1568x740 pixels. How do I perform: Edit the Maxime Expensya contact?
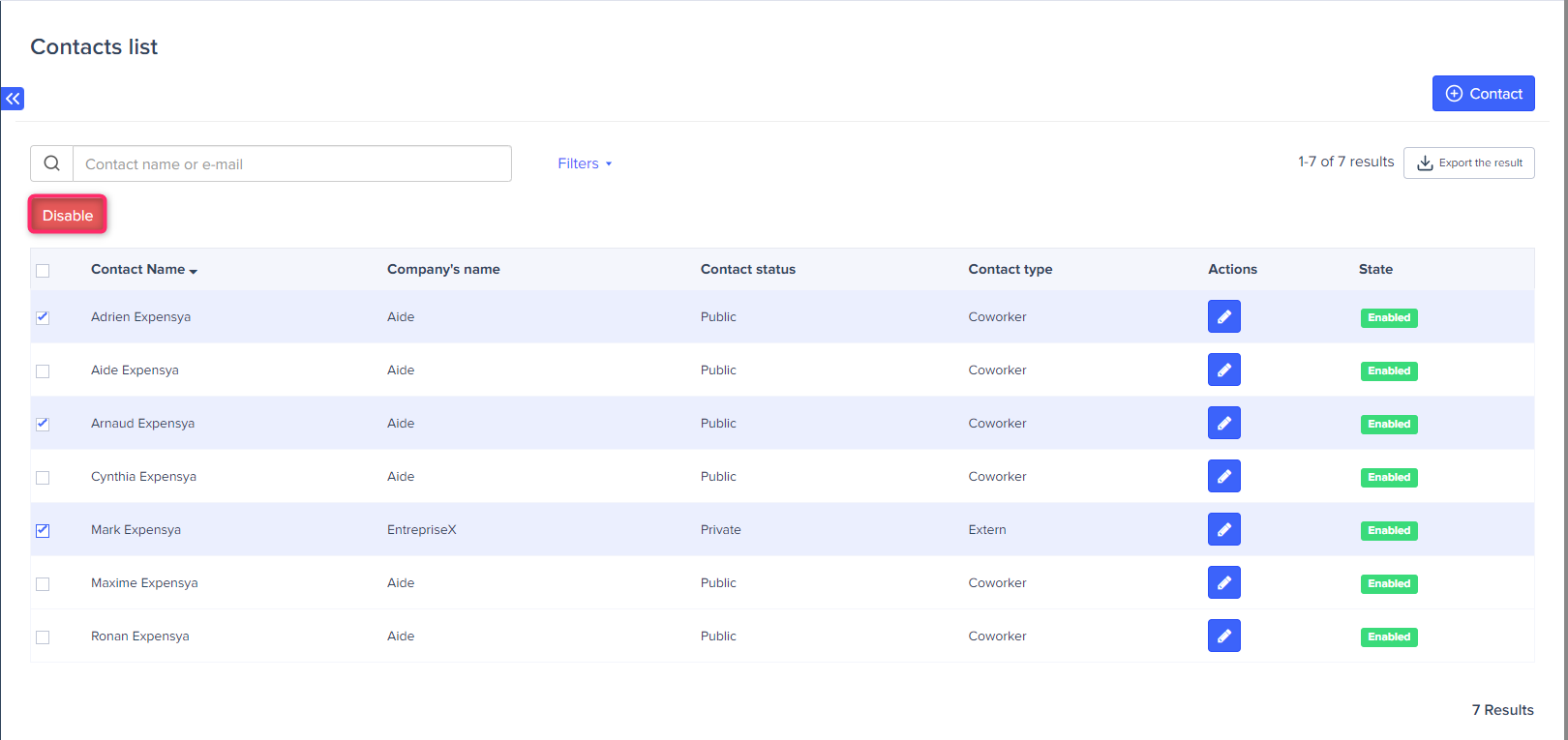(1223, 582)
